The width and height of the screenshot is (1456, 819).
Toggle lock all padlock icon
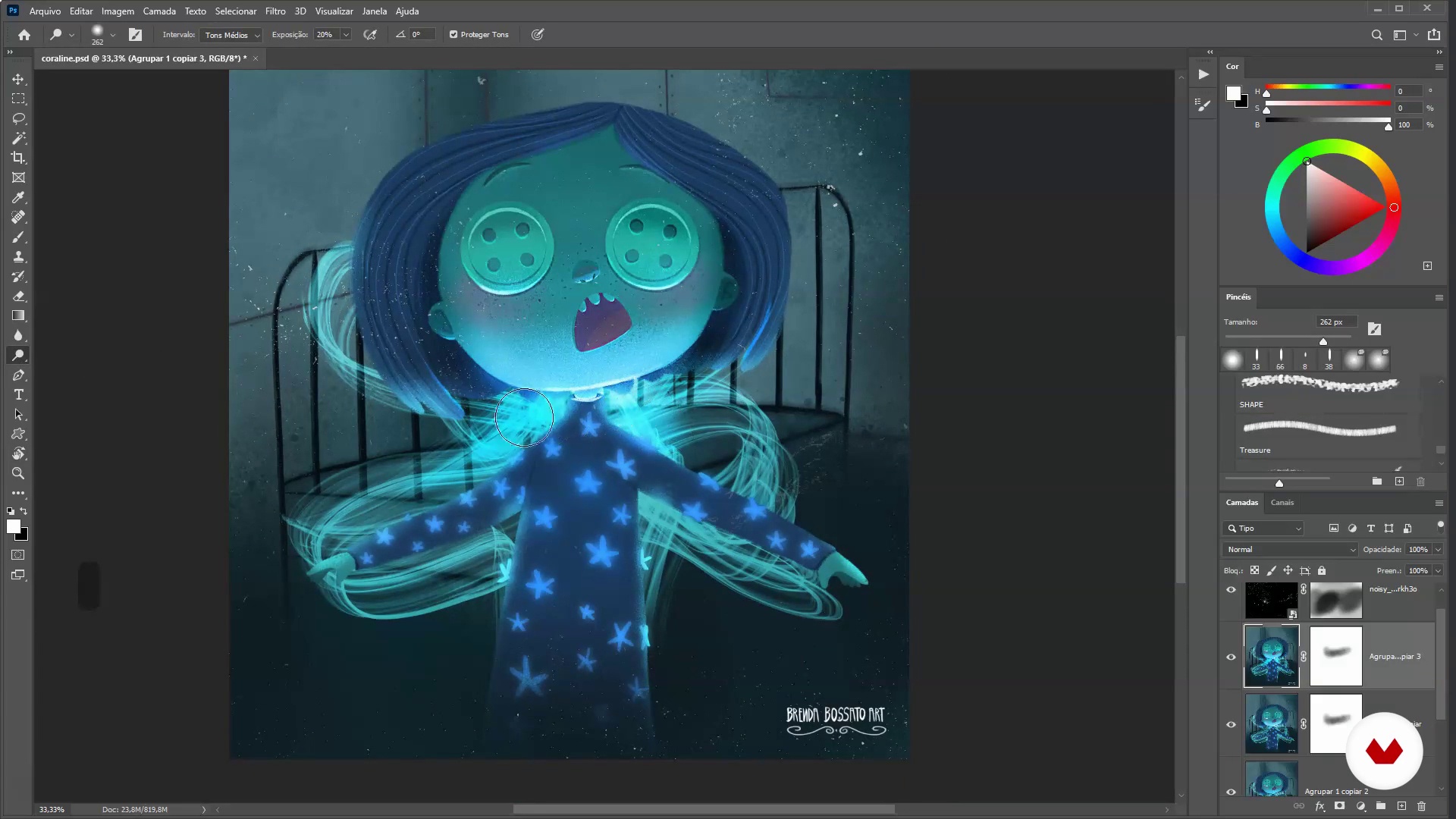coord(1322,570)
